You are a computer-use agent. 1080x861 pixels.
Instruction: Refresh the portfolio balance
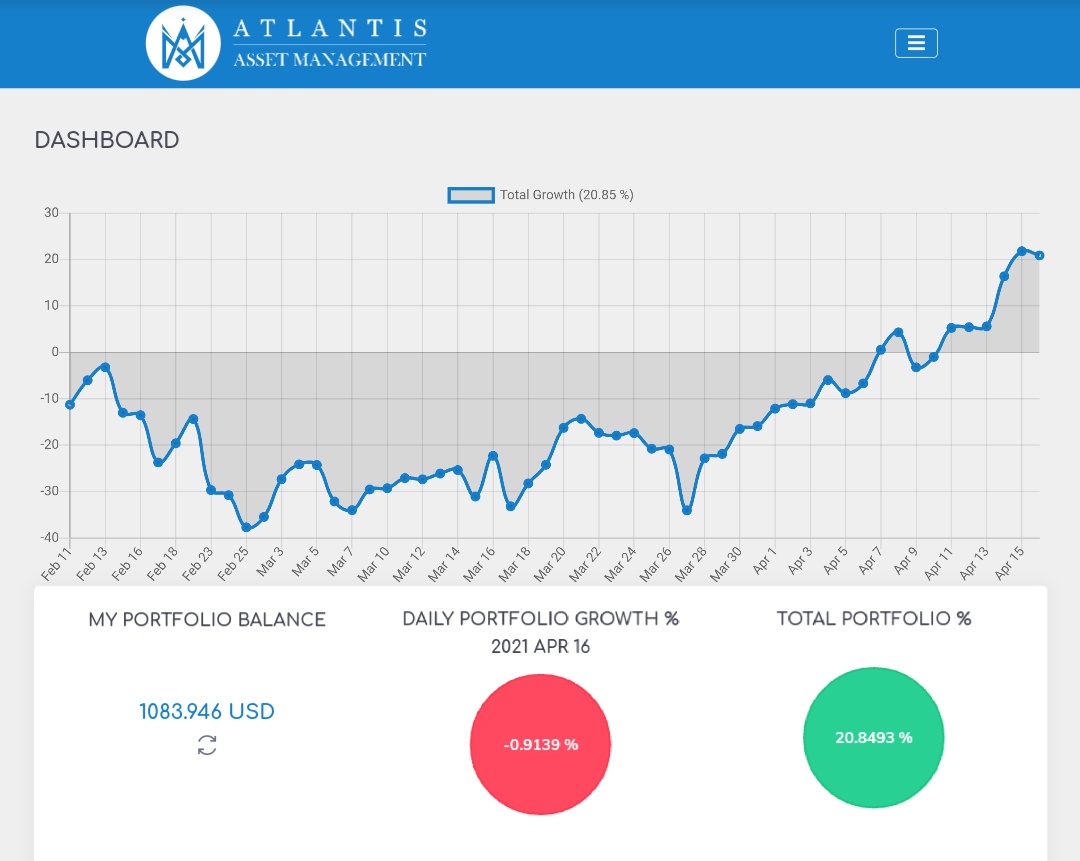pyautogui.click(x=207, y=745)
